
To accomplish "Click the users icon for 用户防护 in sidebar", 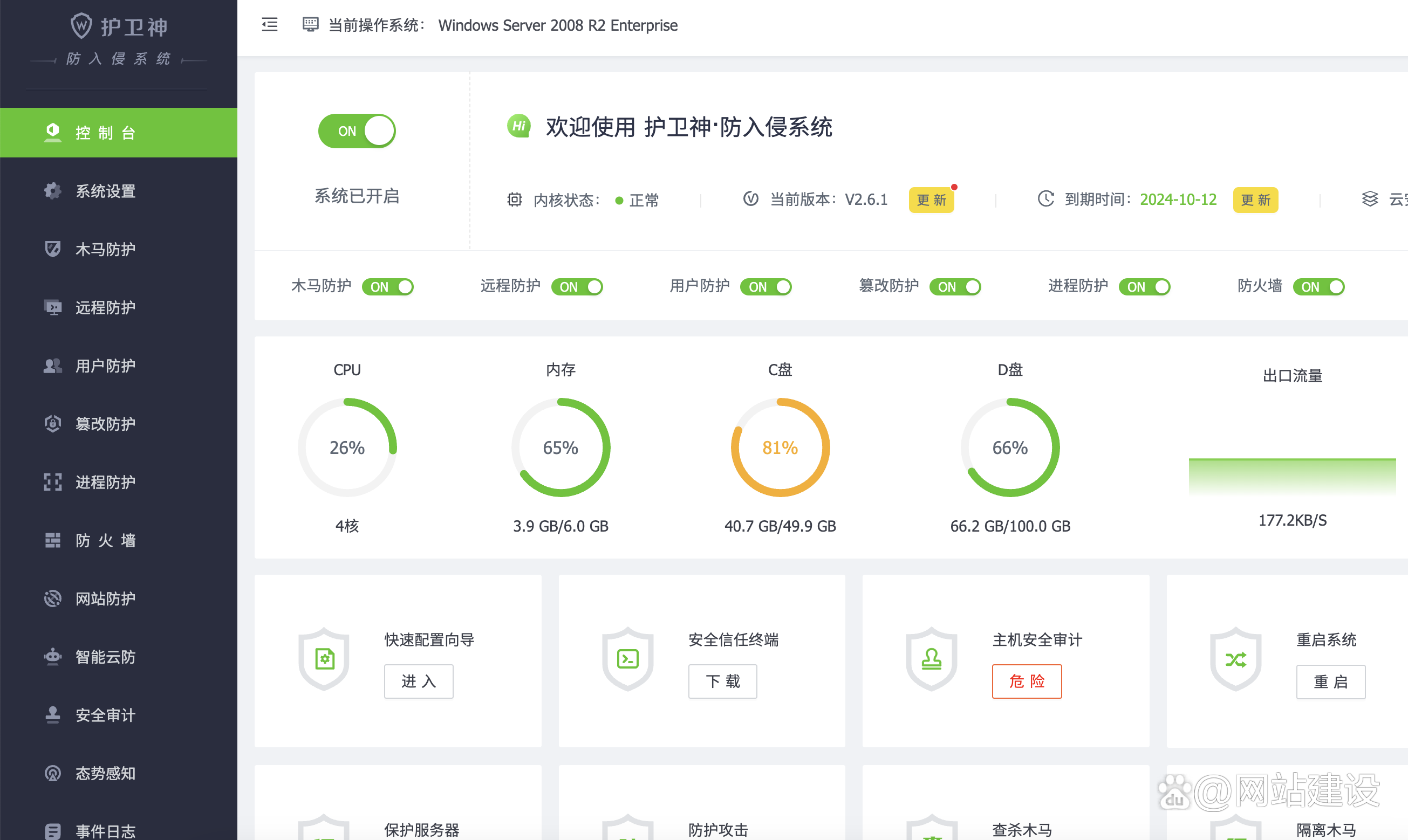I will [x=53, y=366].
